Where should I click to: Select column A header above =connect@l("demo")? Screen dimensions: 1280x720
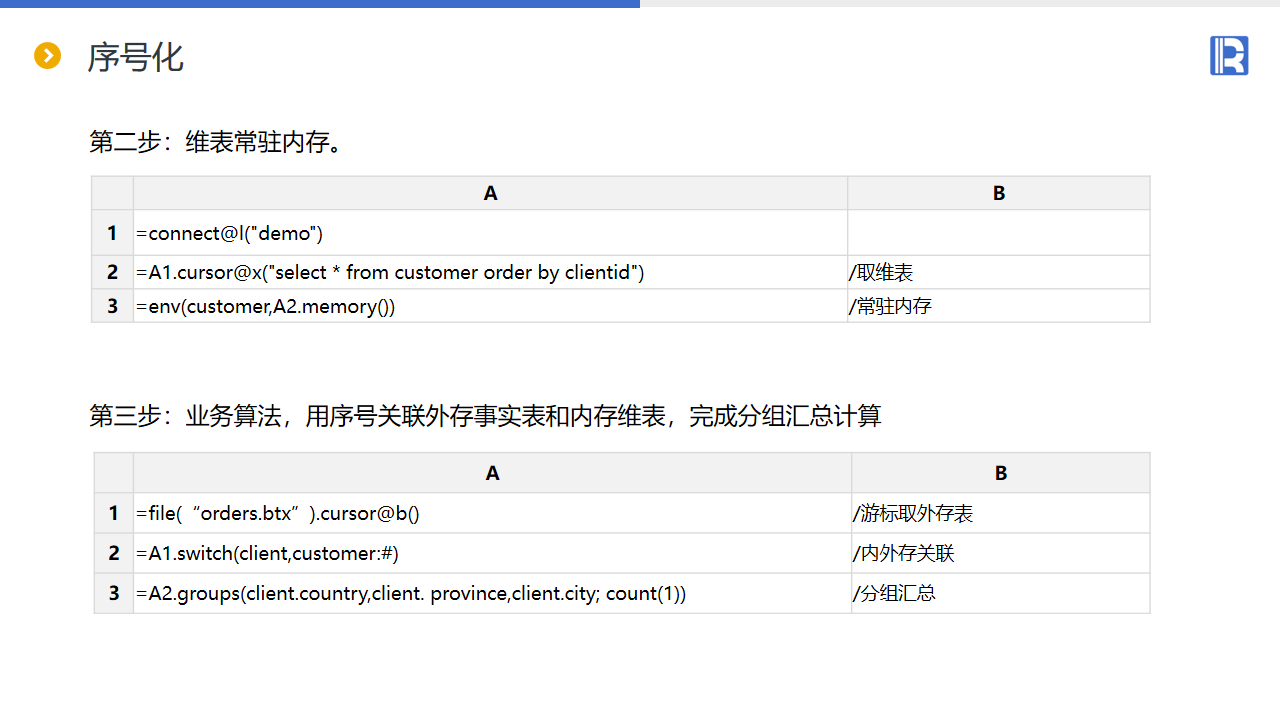(490, 193)
